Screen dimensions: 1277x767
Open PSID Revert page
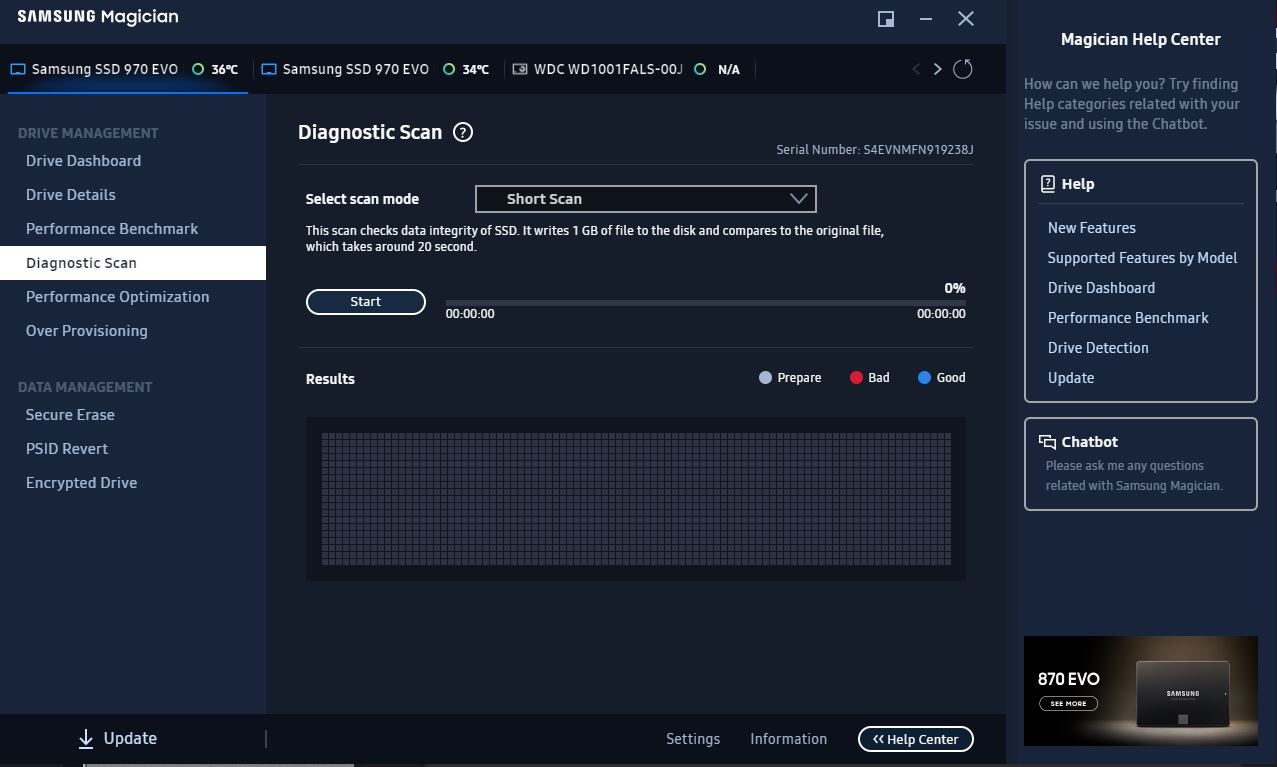[x=67, y=449]
